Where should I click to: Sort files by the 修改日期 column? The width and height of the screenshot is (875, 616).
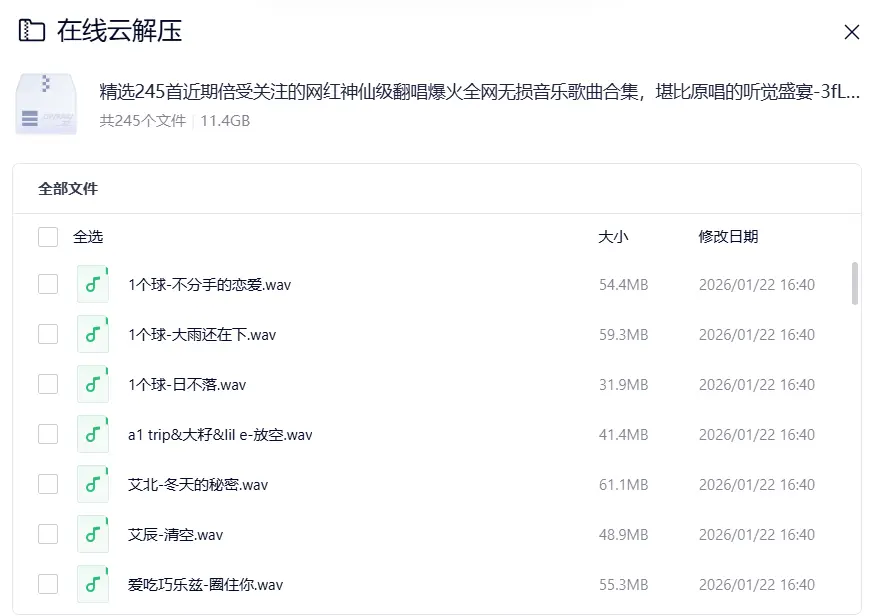click(x=730, y=237)
